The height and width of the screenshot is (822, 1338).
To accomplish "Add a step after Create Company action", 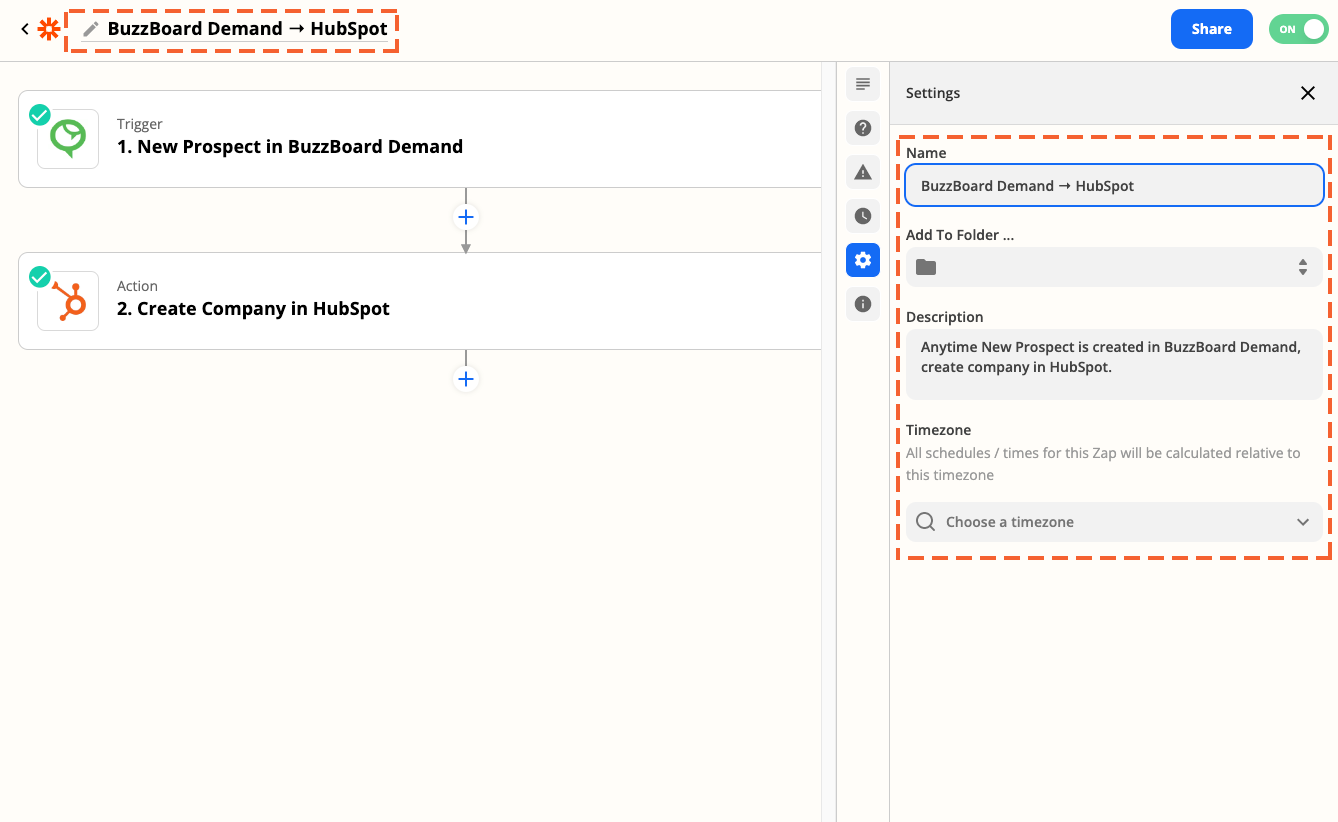I will [465, 379].
